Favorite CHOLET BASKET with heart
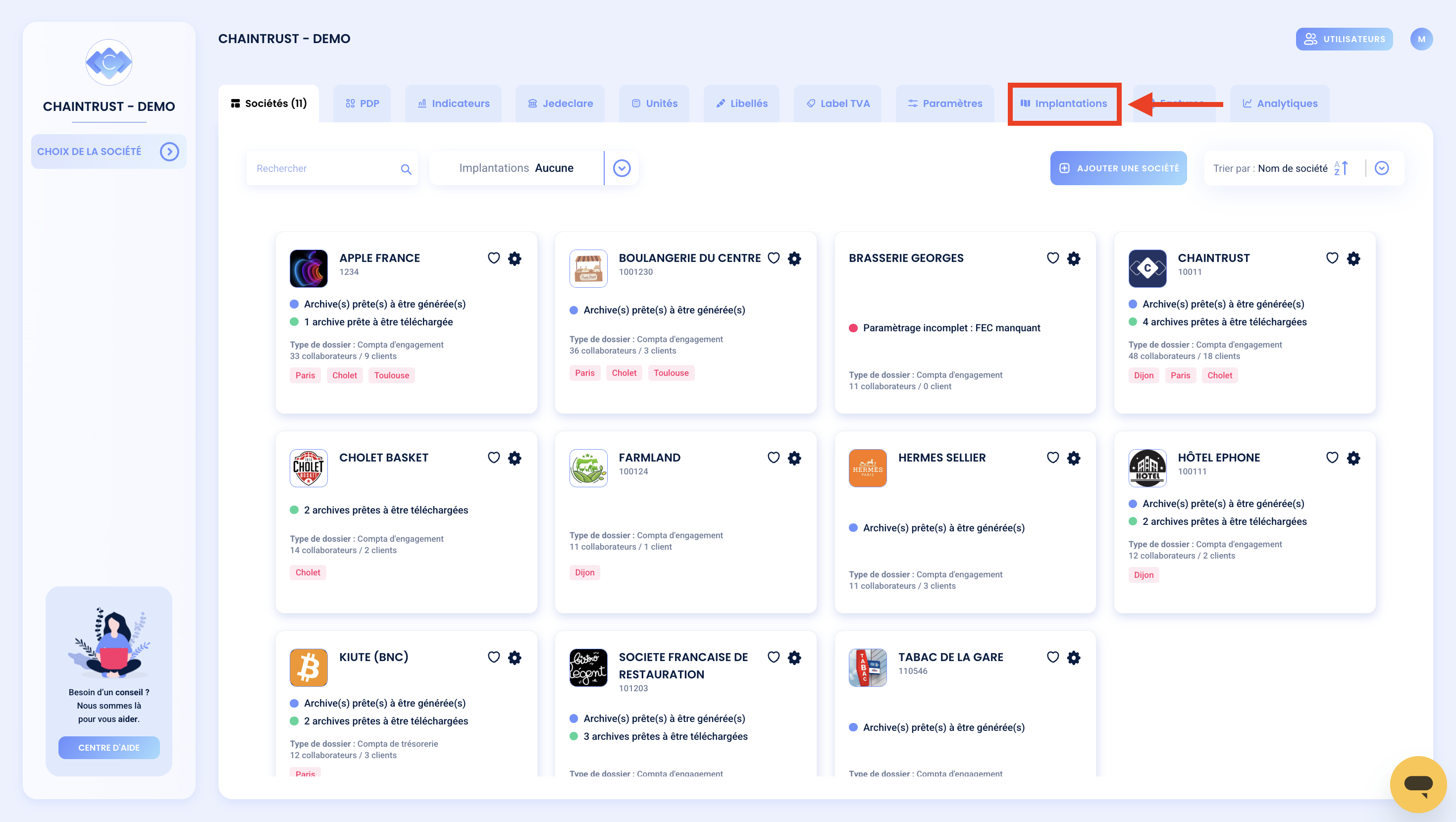This screenshot has height=822, width=1456. (493, 458)
